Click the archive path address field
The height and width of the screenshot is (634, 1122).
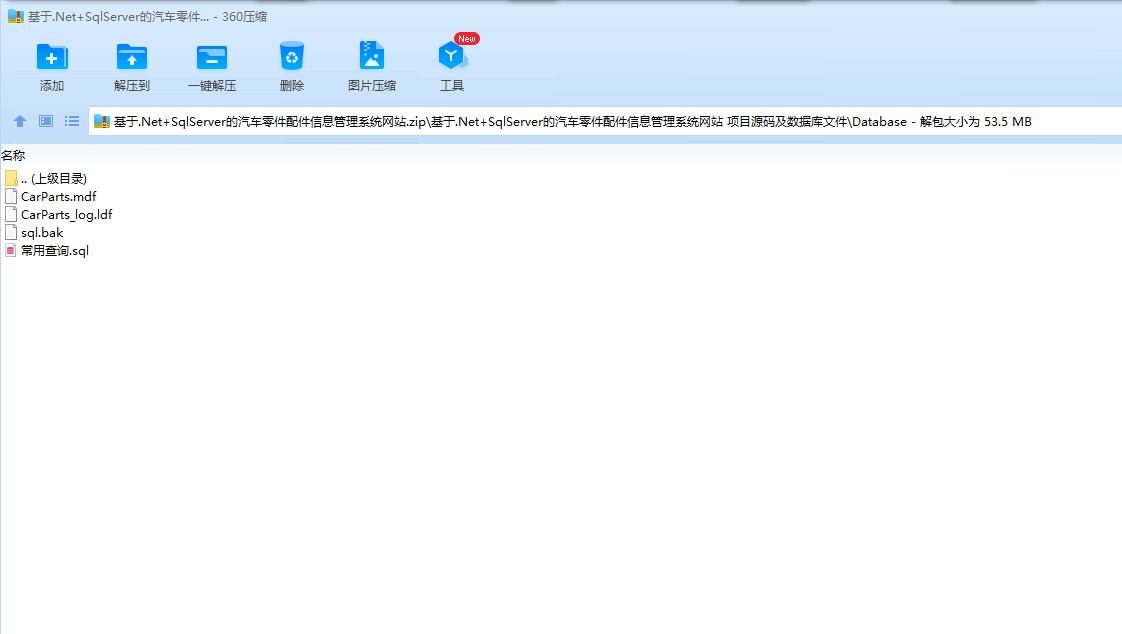pos(605,122)
